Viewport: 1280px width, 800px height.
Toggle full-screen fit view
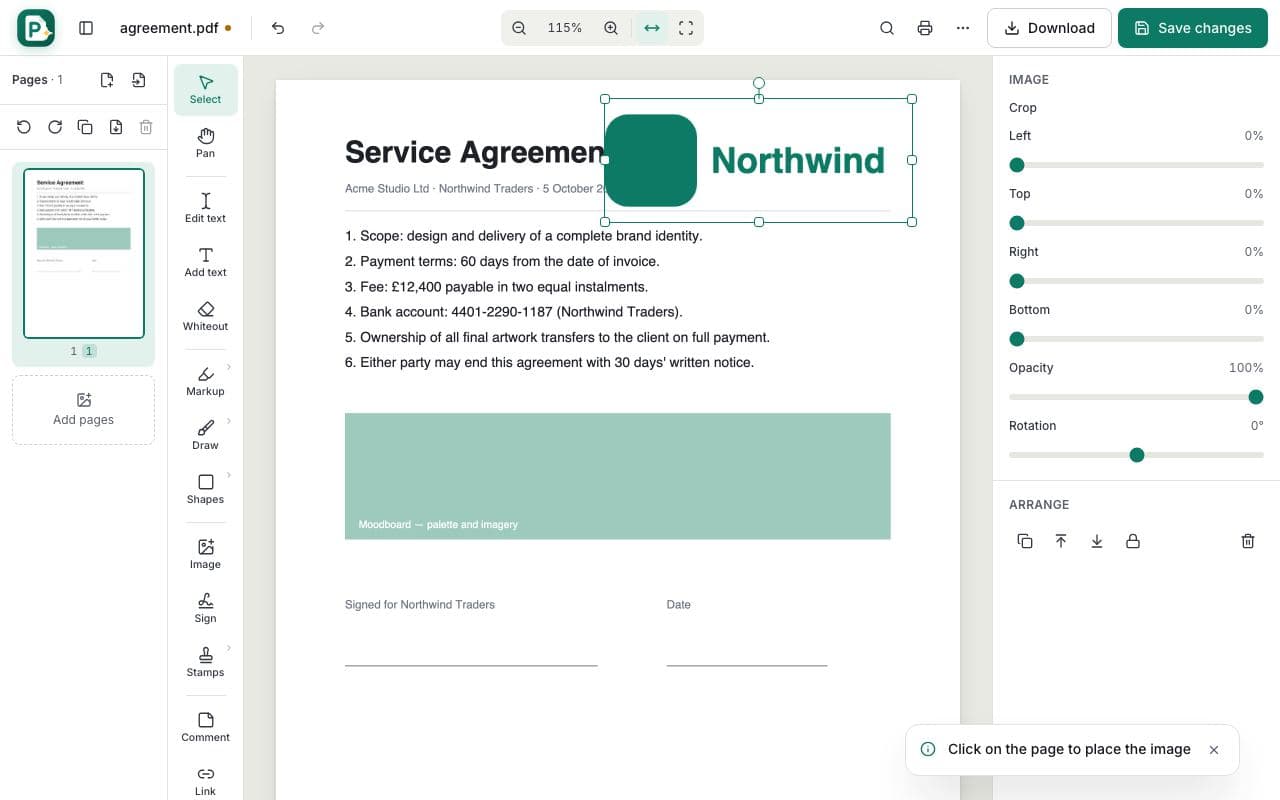coord(686,28)
